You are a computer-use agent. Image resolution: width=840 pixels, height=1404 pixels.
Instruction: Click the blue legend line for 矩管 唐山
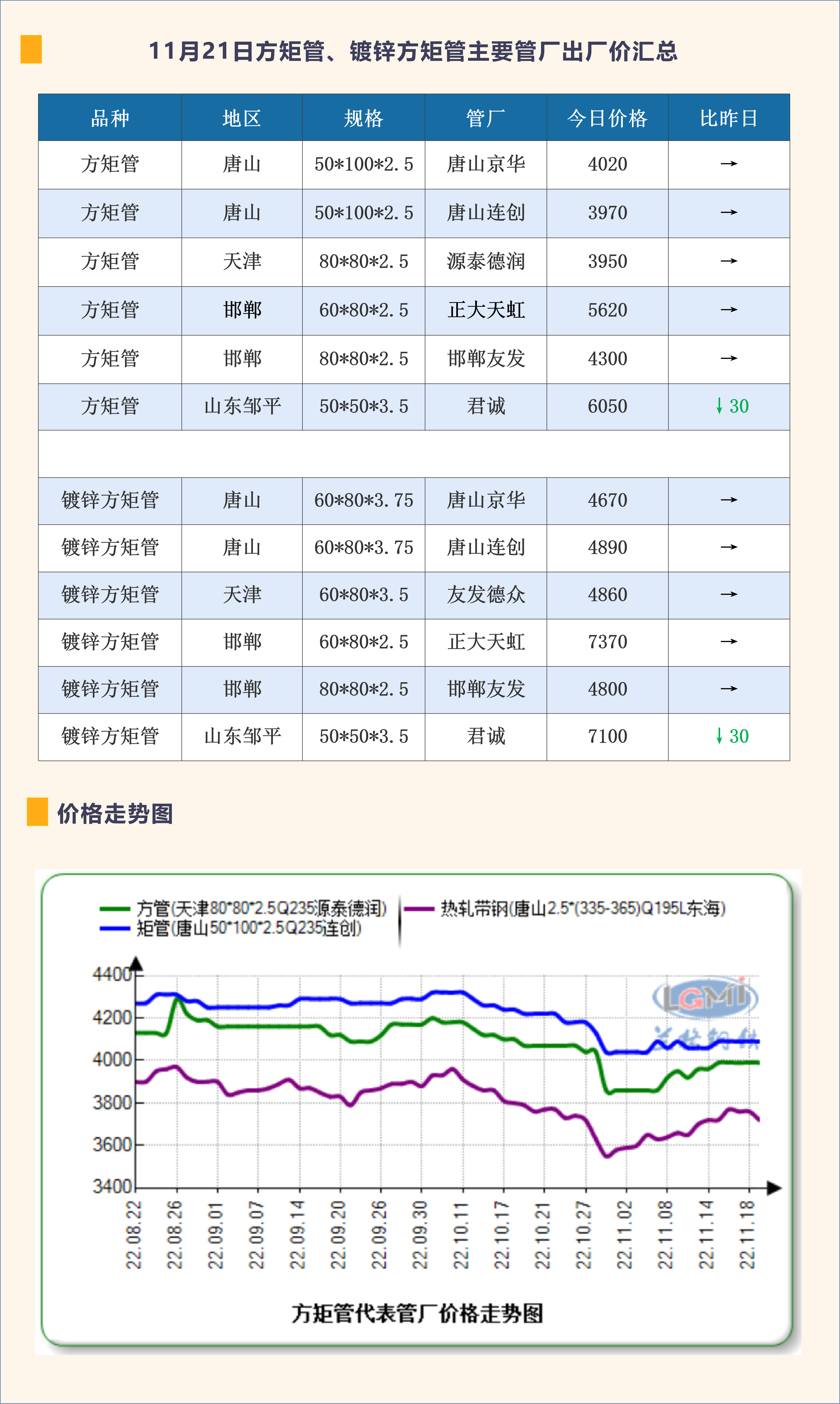click(x=115, y=929)
